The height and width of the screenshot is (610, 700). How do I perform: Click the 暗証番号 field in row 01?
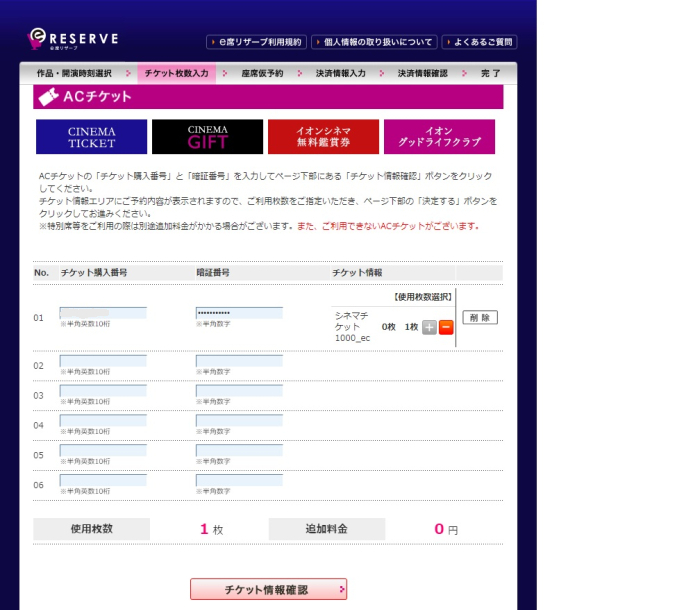239,313
